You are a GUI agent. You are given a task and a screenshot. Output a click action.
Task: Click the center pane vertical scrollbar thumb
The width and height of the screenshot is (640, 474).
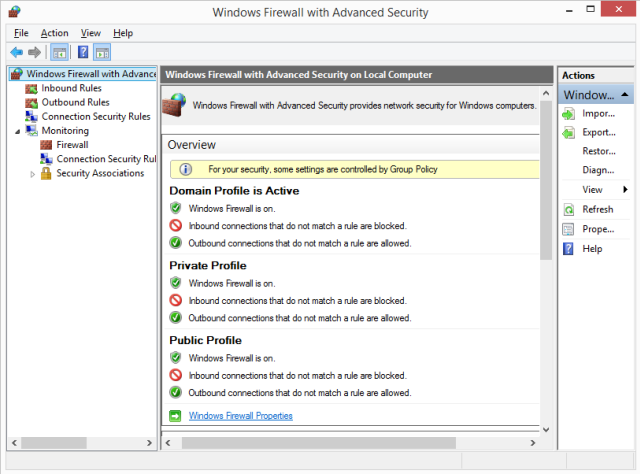546,180
